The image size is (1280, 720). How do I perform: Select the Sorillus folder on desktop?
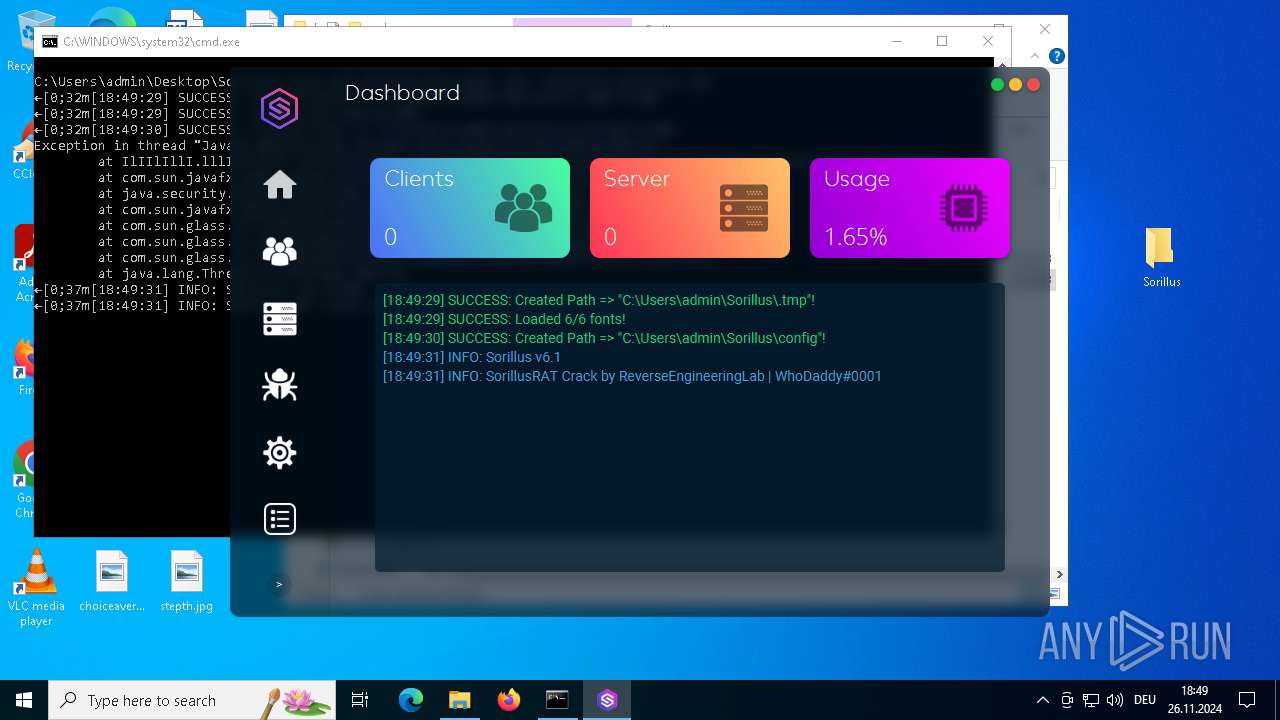tap(1162, 258)
